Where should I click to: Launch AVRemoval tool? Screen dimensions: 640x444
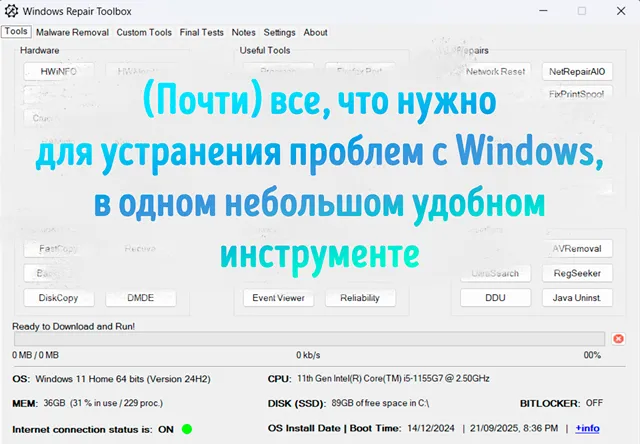577,249
